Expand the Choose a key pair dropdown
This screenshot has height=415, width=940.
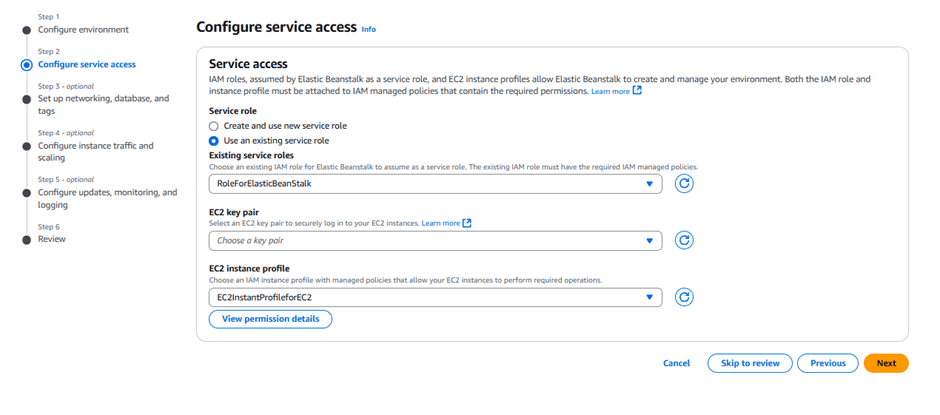coord(435,240)
